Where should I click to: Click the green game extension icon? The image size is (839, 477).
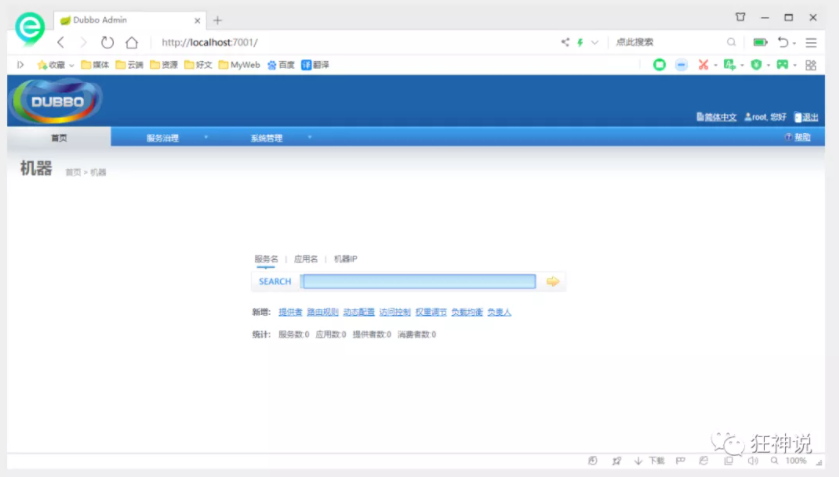[782, 65]
